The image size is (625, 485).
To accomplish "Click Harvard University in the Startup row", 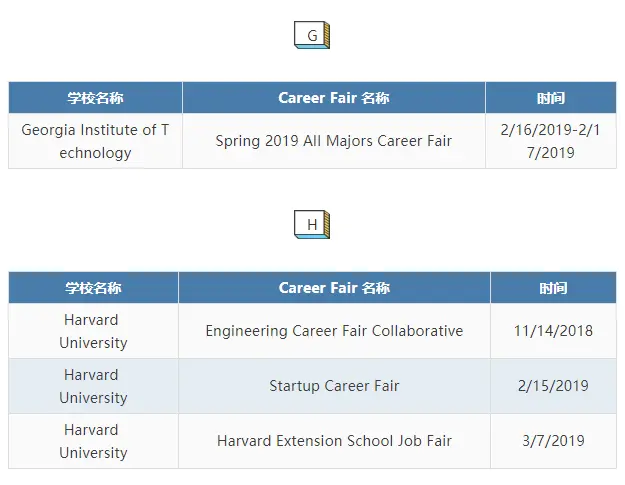I will point(93,386).
